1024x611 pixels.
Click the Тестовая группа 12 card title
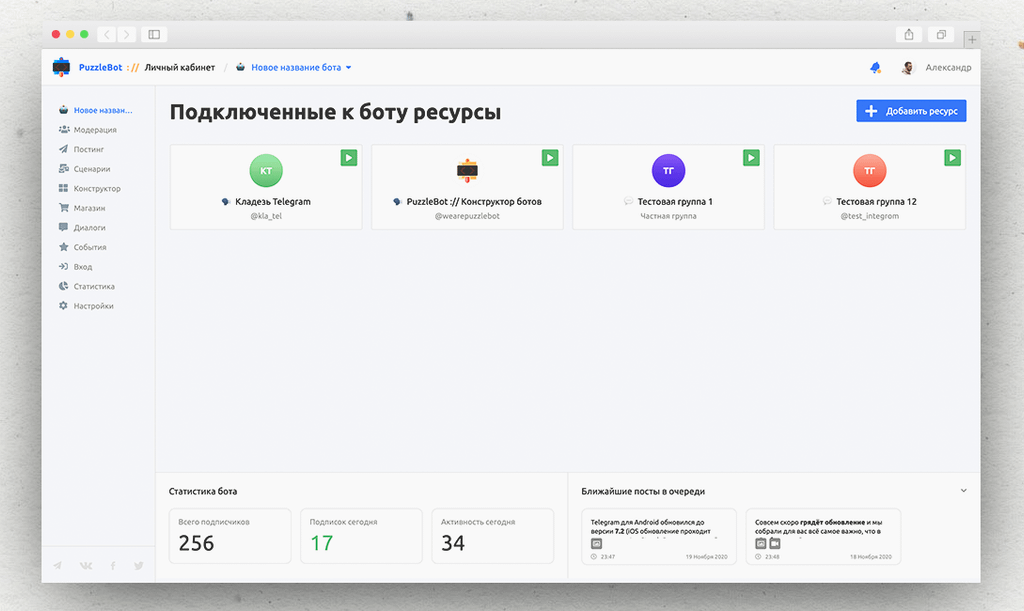[876, 202]
